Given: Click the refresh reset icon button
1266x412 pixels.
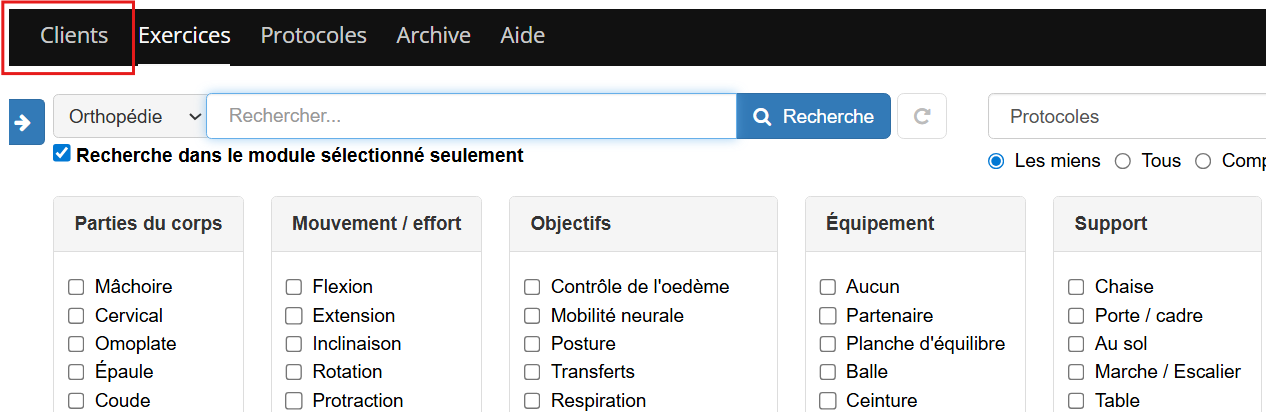Looking at the screenshot, I should pyautogui.click(x=922, y=116).
